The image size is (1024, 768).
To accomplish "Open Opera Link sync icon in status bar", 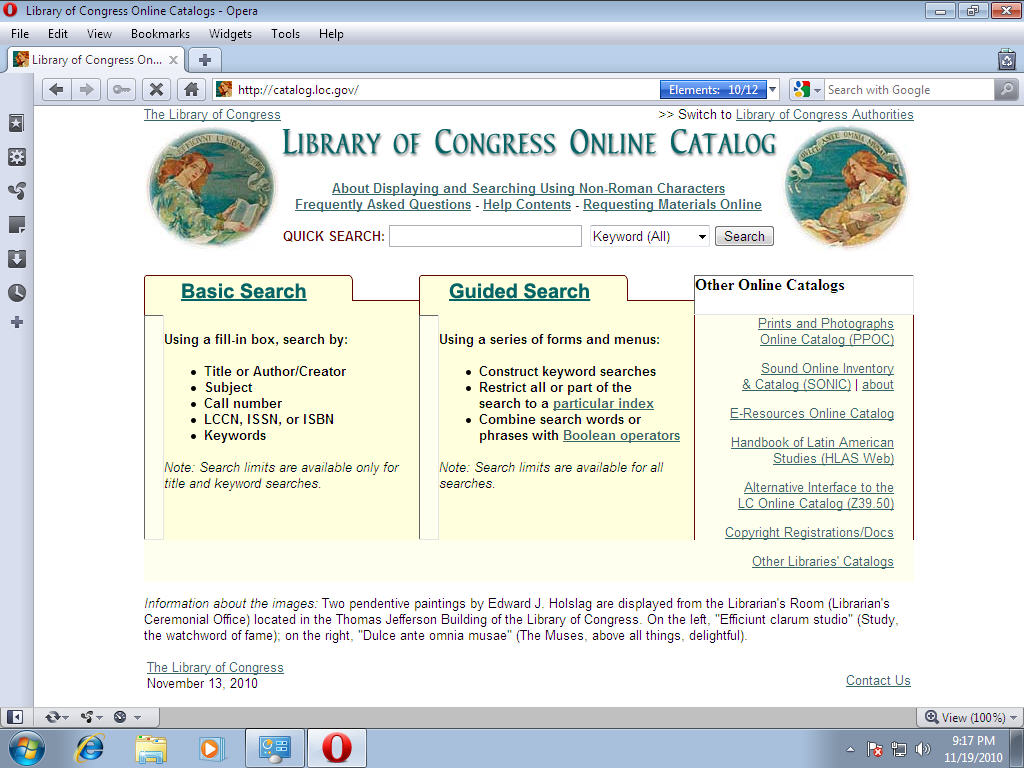I will click(x=52, y=717).
